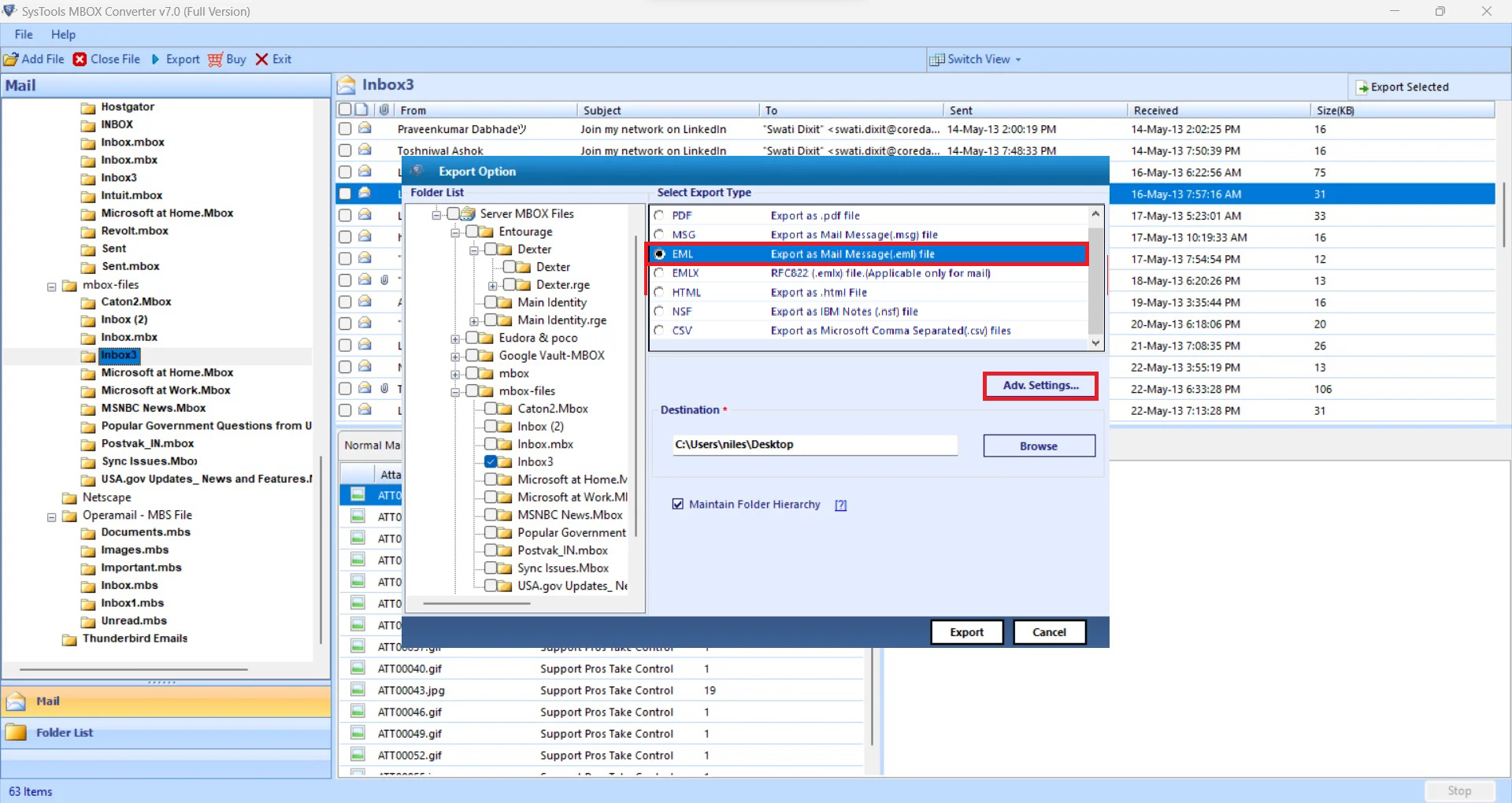Select the MSG export radio button
This screenshot has height=803, width=1512.
tap(659, 235)
